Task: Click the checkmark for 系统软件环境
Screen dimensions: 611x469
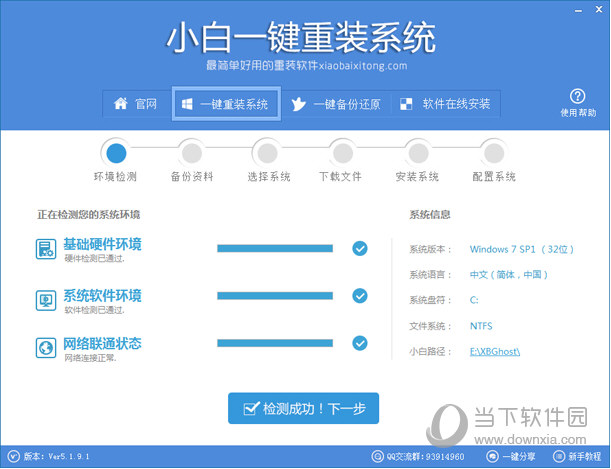Action: coord(360,296)
